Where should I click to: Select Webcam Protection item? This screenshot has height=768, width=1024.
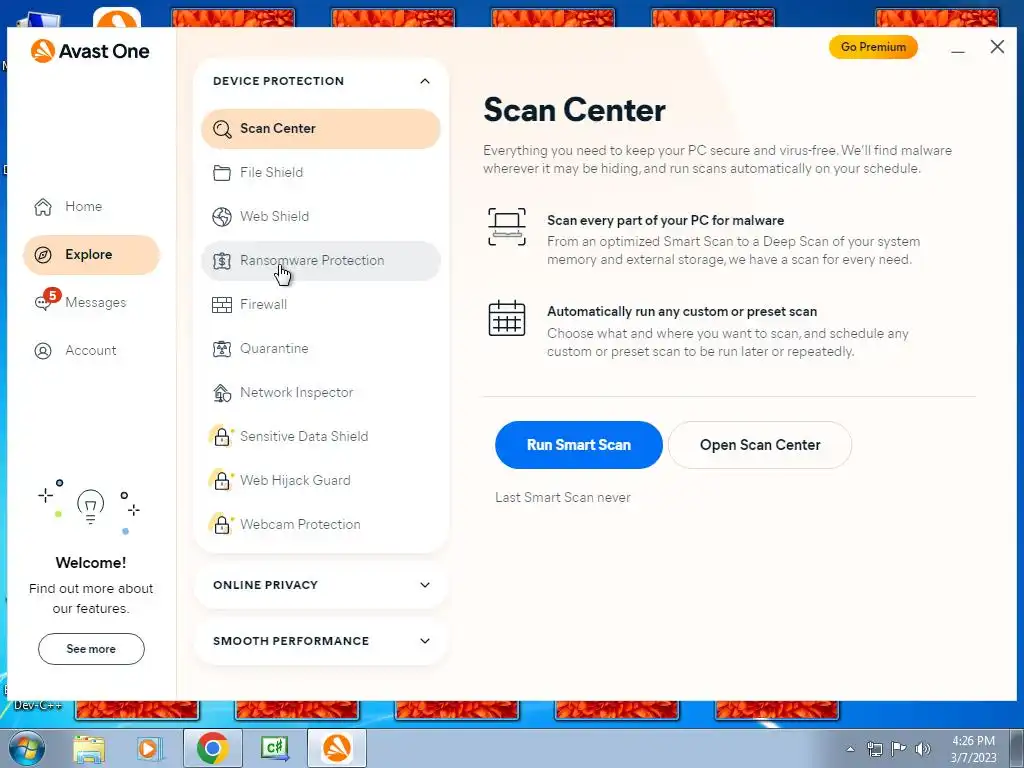pos(321,524)
